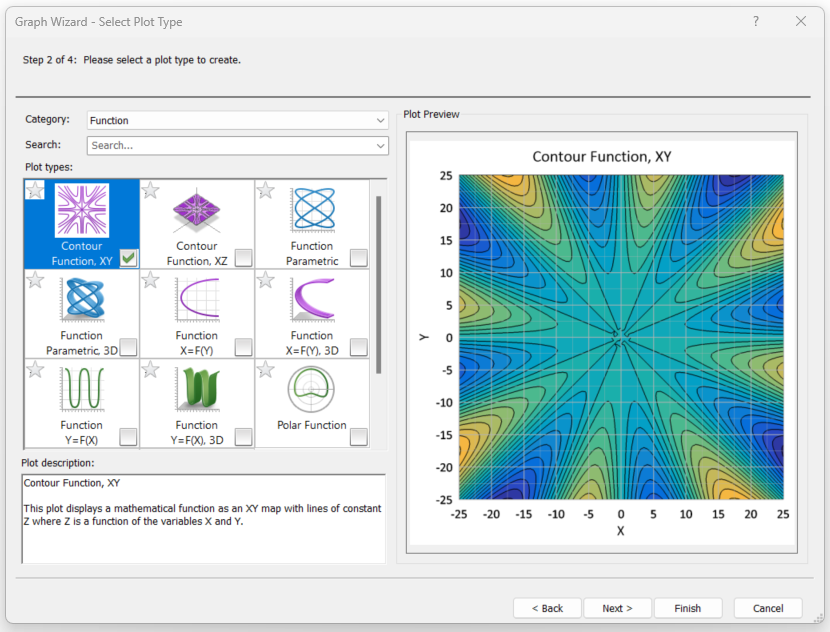Check the Contour Function, XZ checkbox
830x632 pixels.
click(x=243, y=258)
